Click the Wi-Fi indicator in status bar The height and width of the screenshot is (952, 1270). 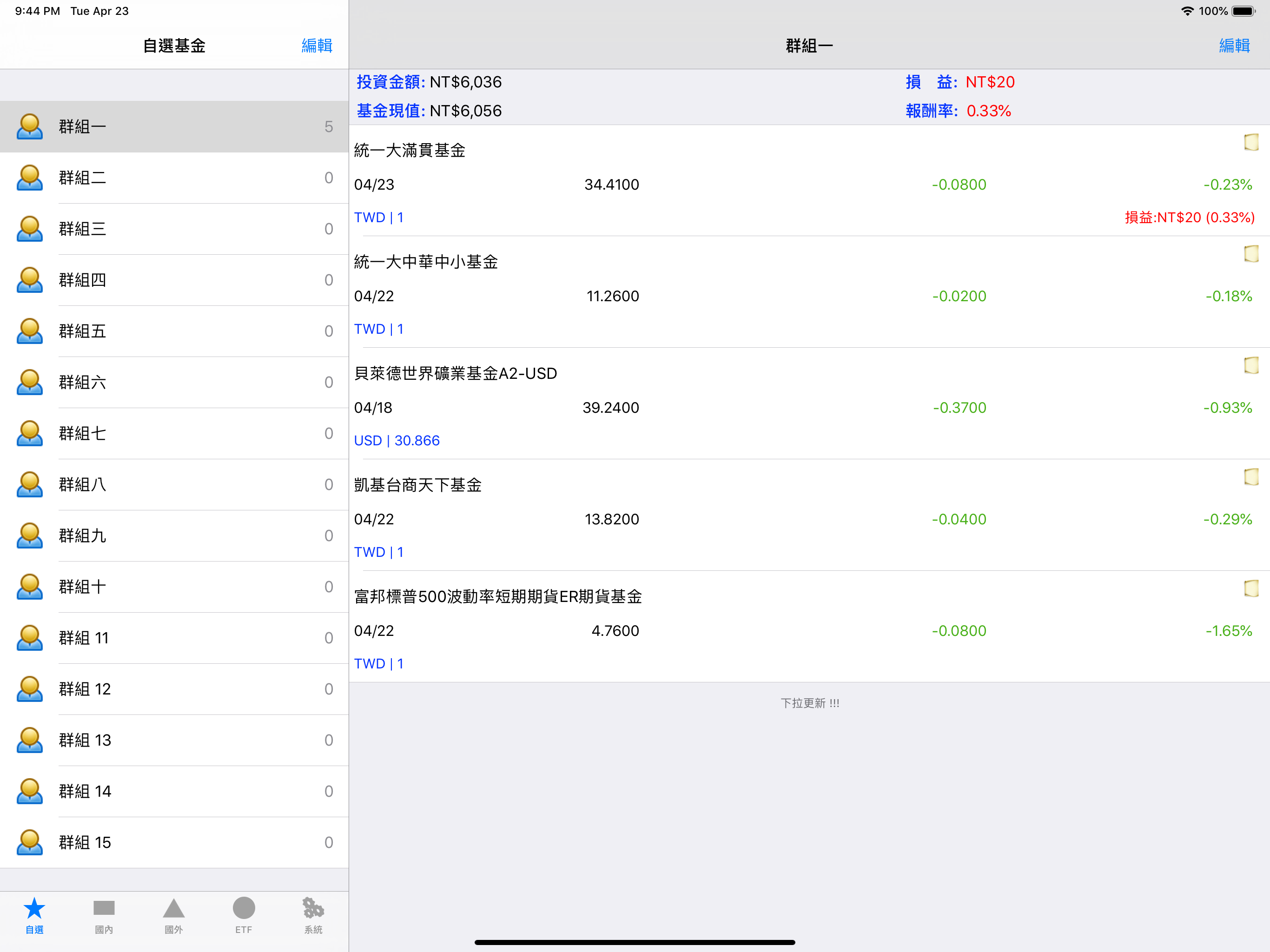click(x=1187, y=11)
